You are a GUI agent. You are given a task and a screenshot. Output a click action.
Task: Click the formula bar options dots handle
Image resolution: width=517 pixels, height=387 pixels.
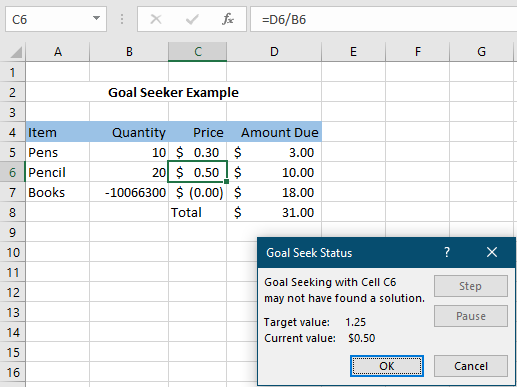[122, 19]
